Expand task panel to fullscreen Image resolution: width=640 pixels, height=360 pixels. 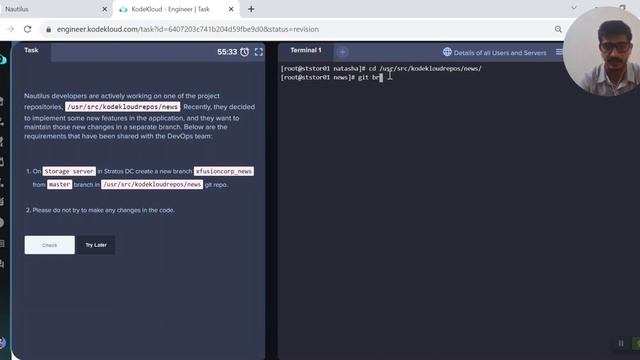259,52
